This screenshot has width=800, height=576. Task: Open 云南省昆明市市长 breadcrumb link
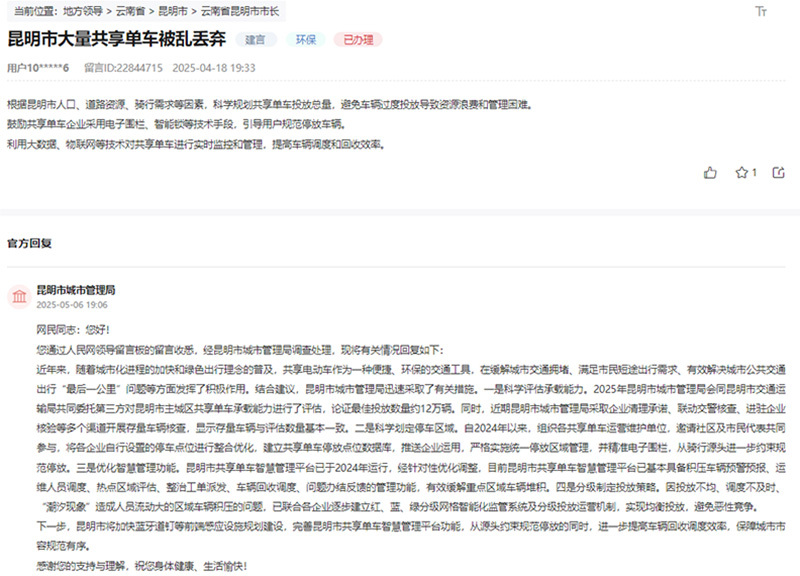[x=240, y=12]
